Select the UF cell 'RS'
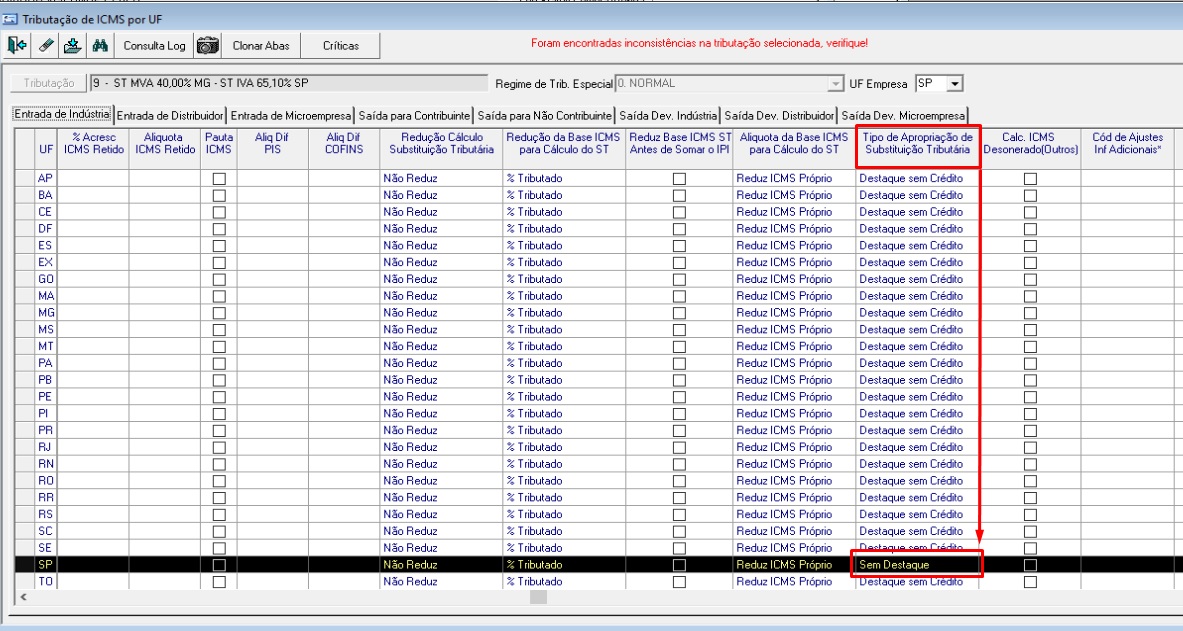This screenshot has height=631, width=1183. tap(46, 515)
